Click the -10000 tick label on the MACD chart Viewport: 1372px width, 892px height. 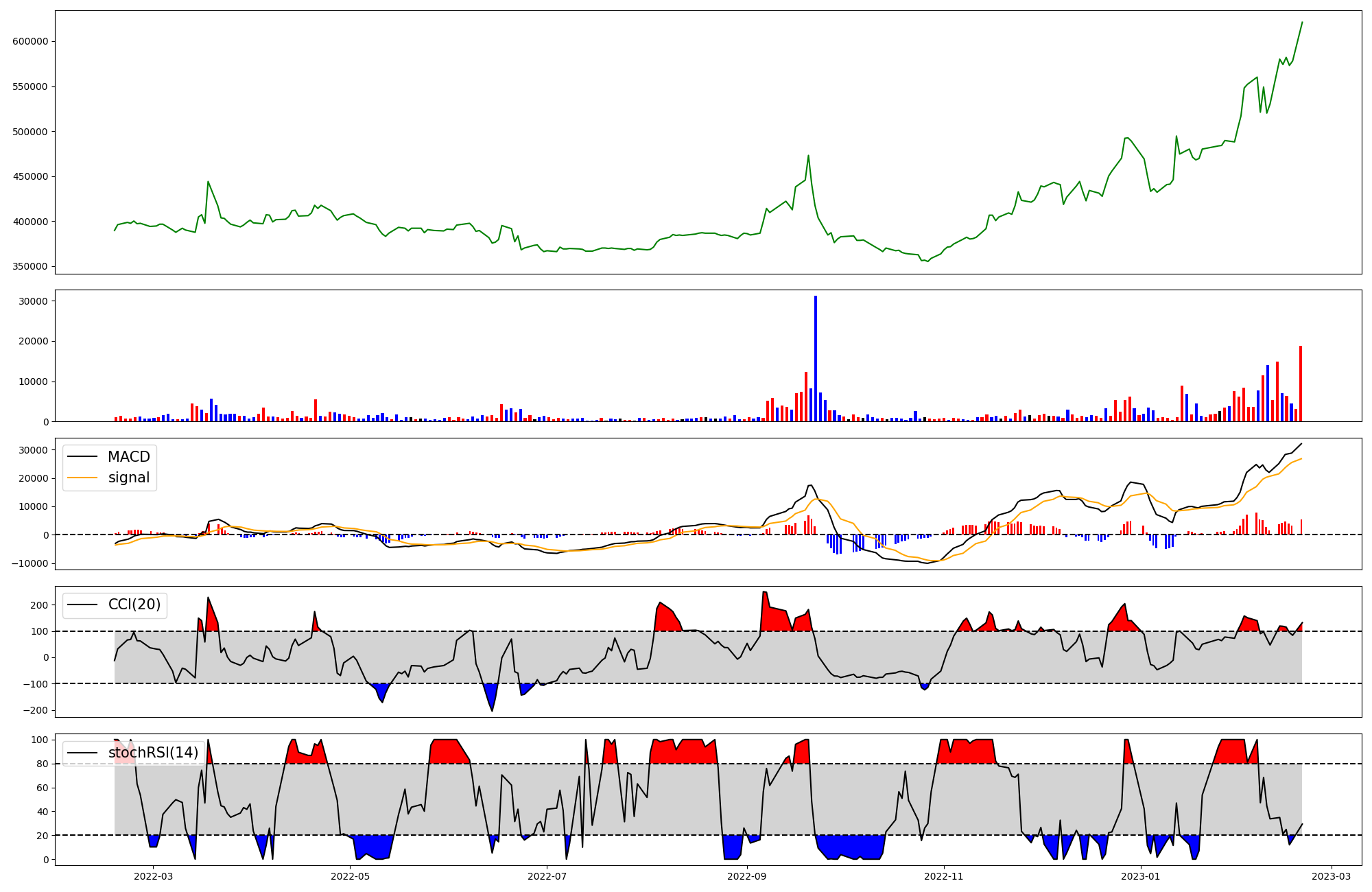[x=28, y=563]
